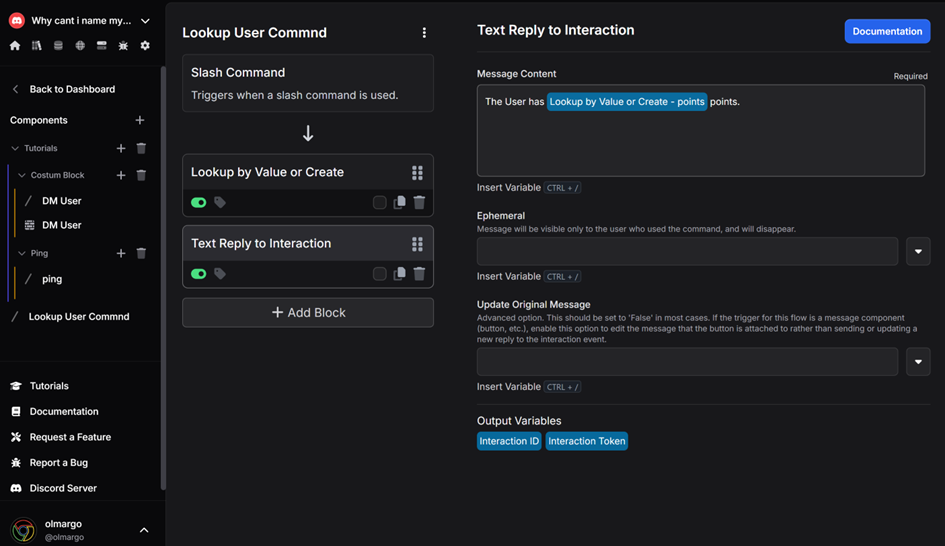This screenshot has height=546, width=945.
Task: Open the Tutorials sidebar link
Action: (49, 386)
